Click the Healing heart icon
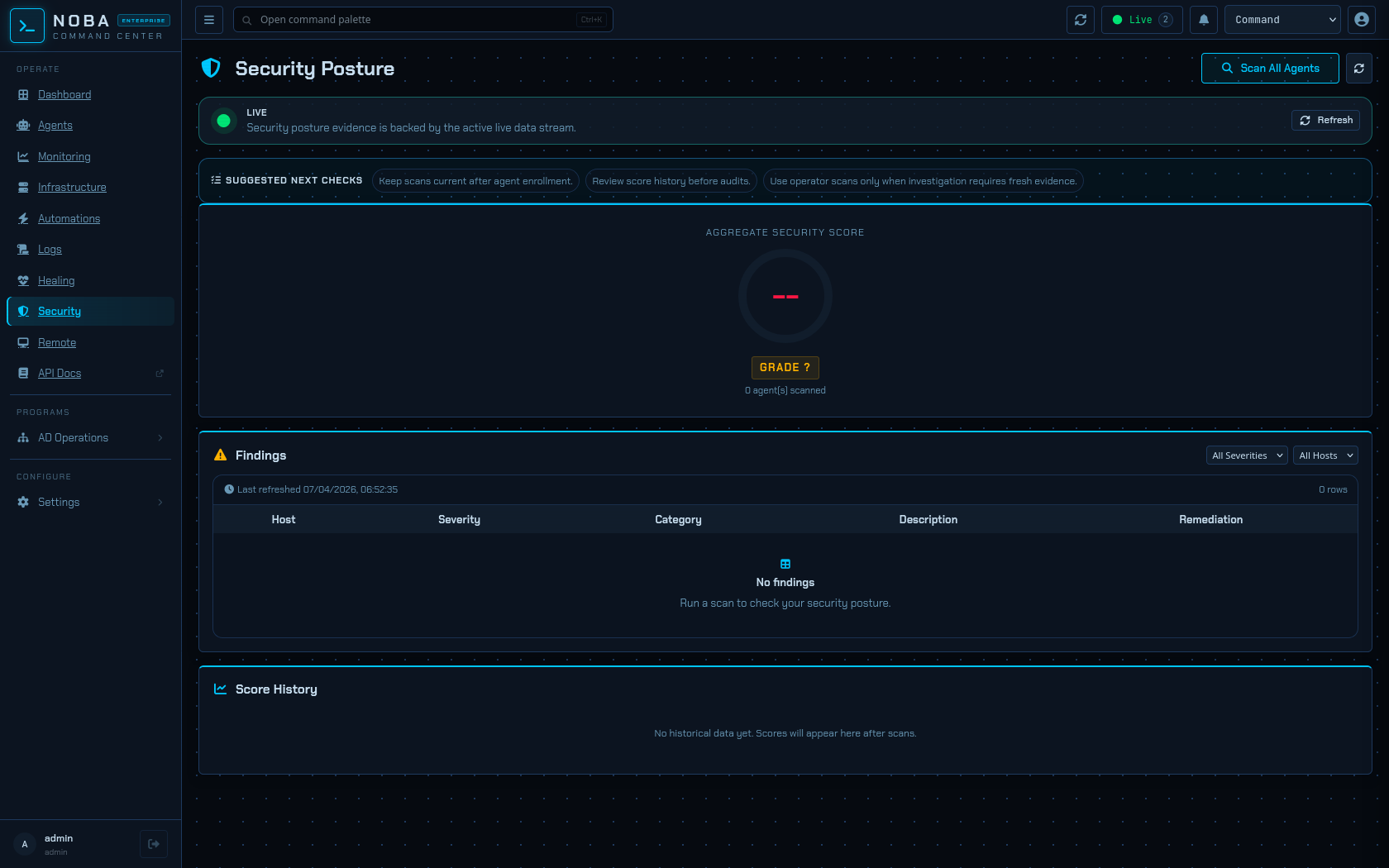The image size is (1389, 868). click(x=23, y=281)
